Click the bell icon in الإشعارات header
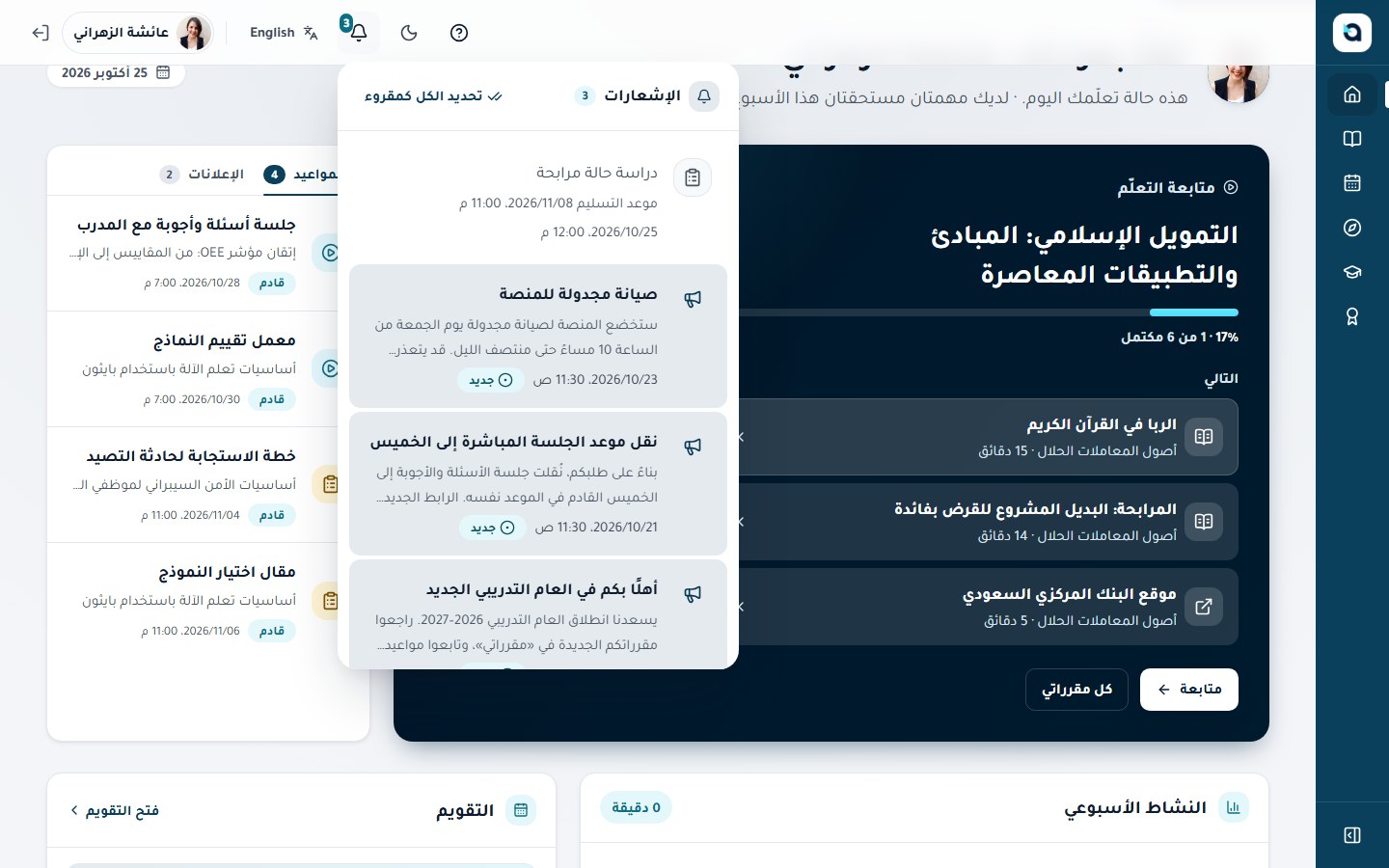 tap(704, 96)
